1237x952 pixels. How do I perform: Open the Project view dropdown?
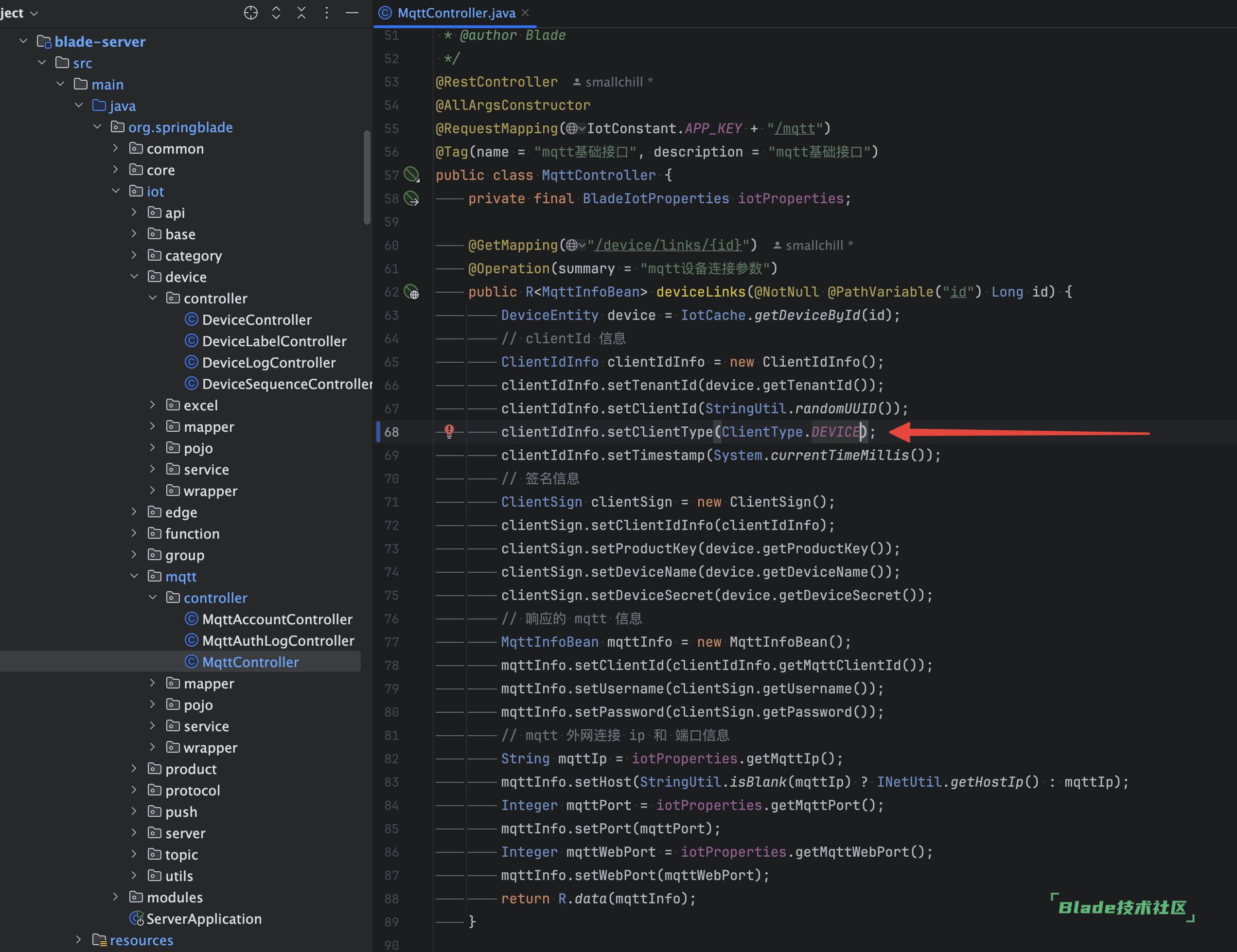(19, 13)
